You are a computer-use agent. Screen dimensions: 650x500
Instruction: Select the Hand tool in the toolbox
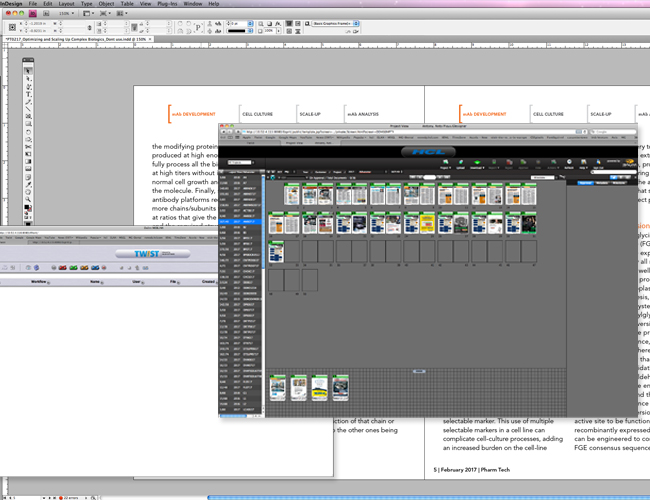(28, 192)
